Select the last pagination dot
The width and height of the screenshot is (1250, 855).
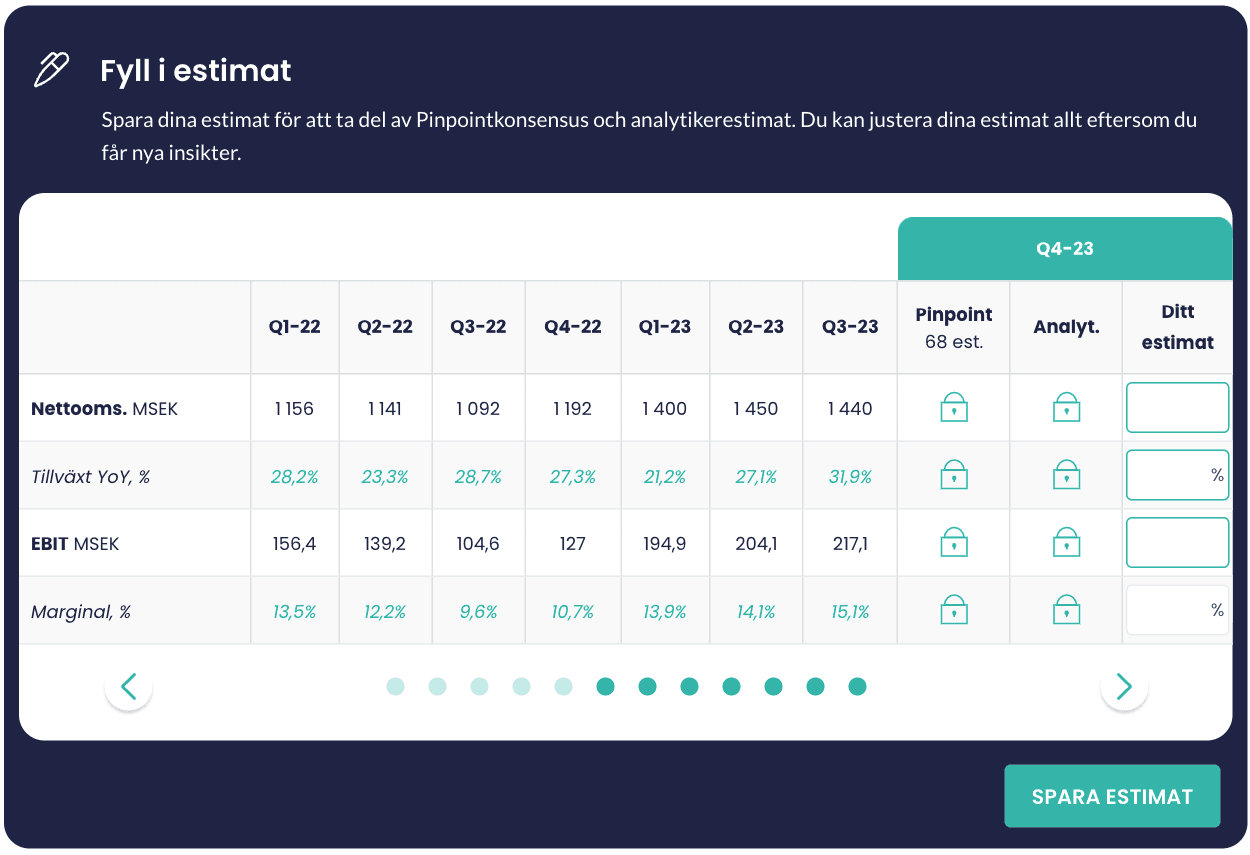point(857,687)
